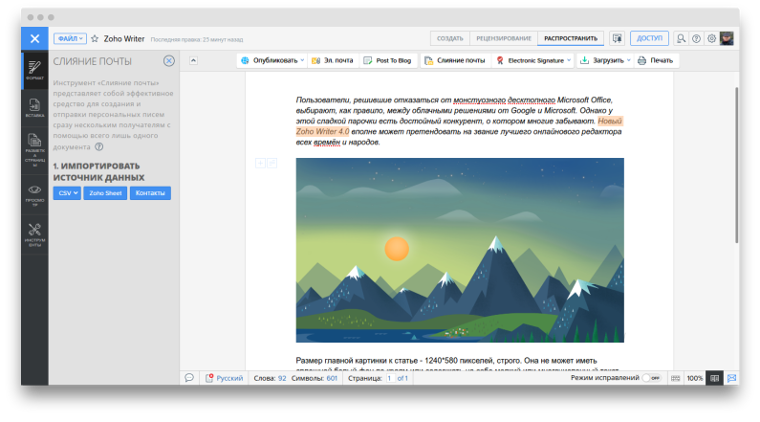Open the Разметка страницы sidebar section
The height and width of the screenshot is (422, 760).
coord(34,150)
